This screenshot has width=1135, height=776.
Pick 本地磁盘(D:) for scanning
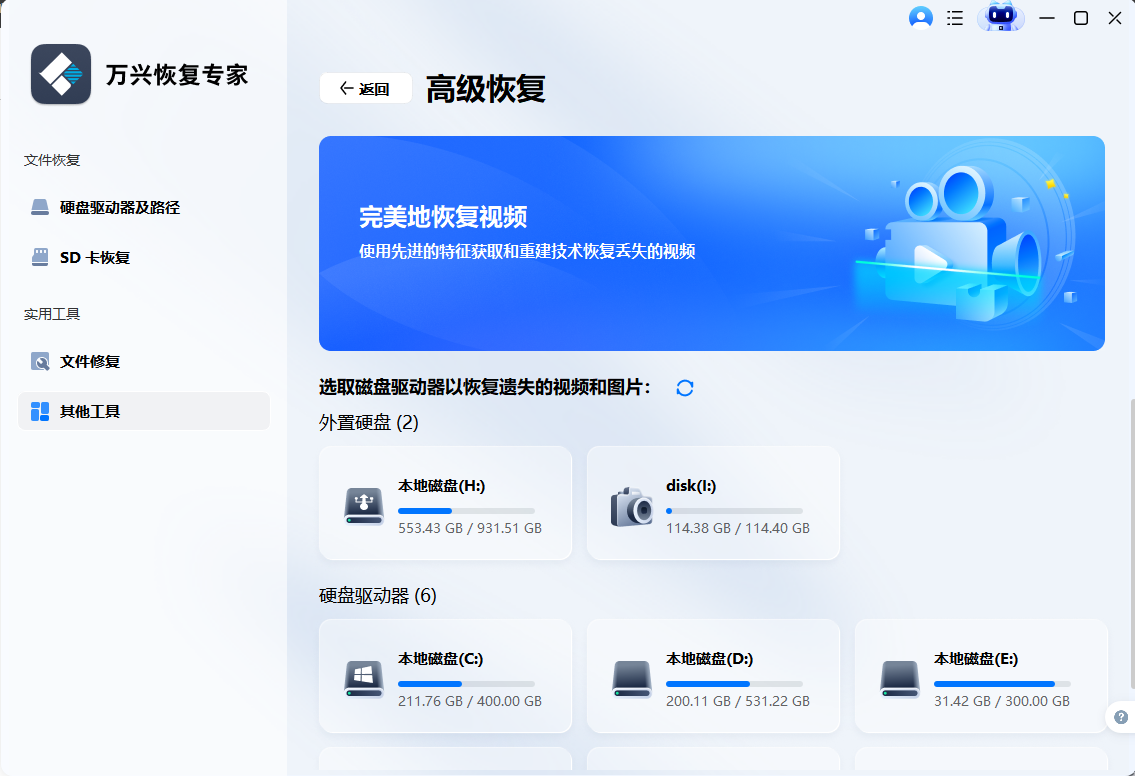pos(713,676)
